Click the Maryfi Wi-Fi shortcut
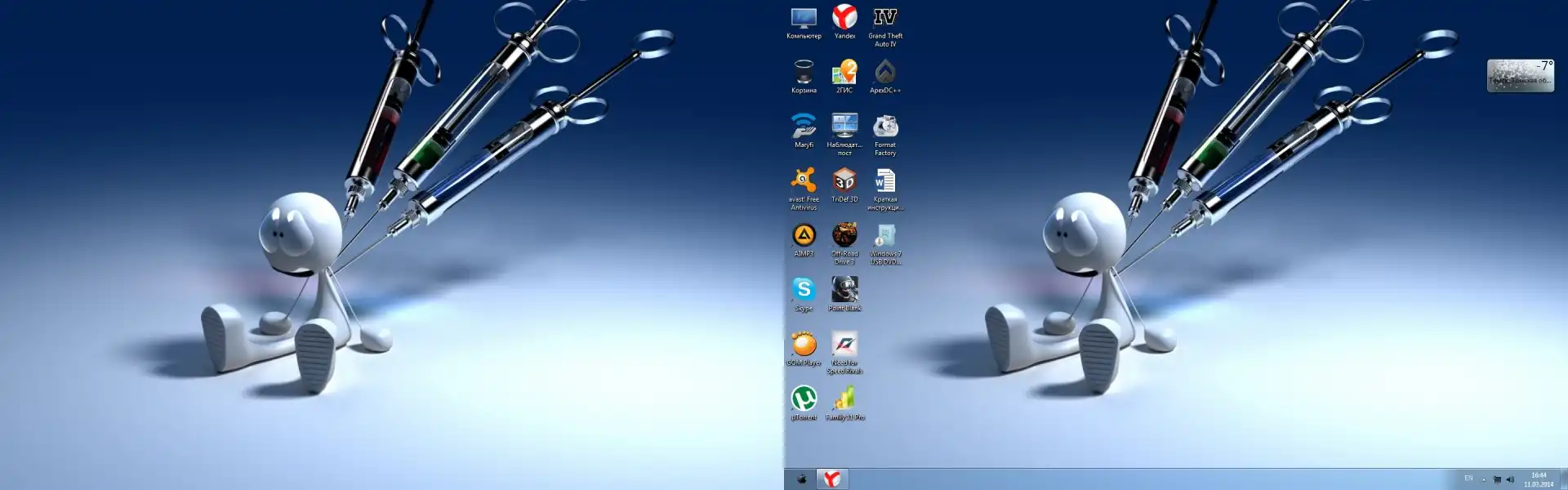Image resolution: width=1568 pixels, height=490 pixels. click(804, 127)
